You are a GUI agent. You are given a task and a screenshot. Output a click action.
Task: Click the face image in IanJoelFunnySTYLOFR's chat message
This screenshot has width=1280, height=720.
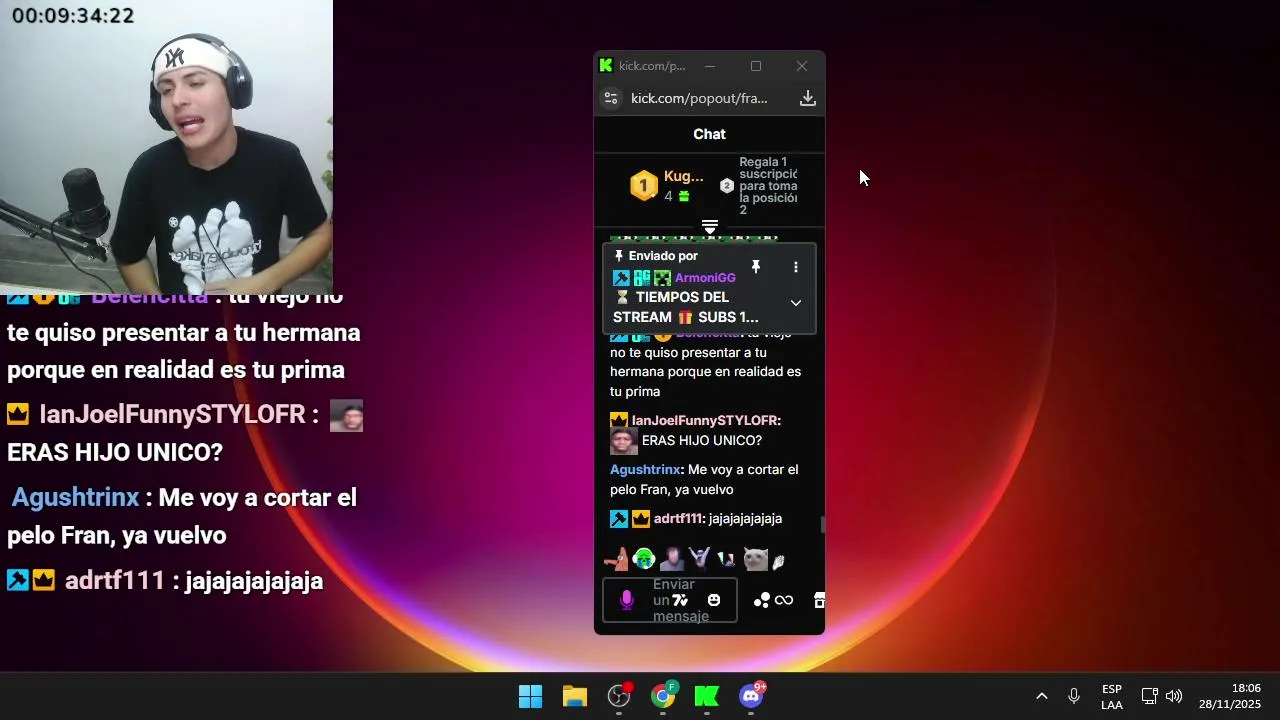coord(623,441)
